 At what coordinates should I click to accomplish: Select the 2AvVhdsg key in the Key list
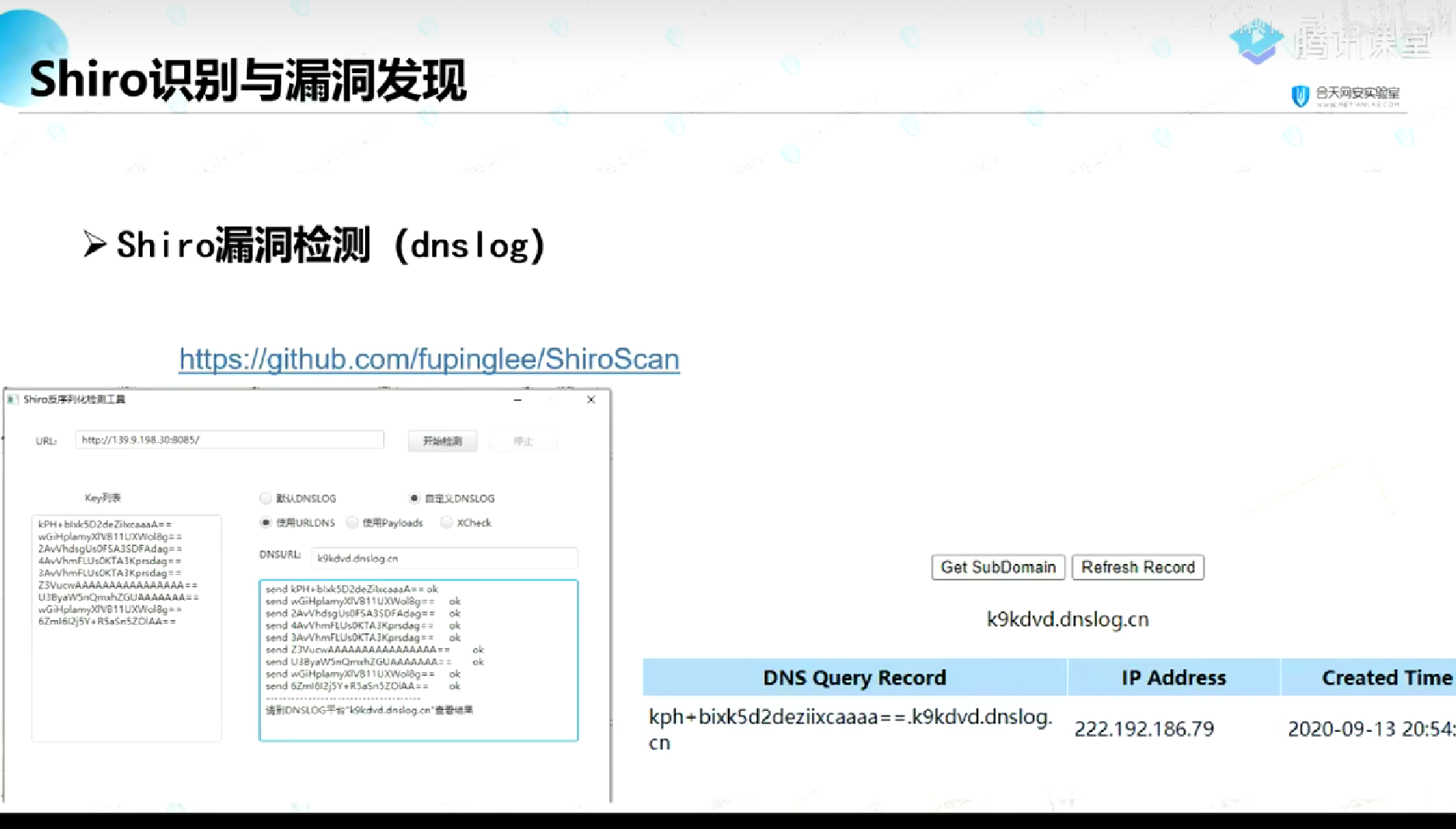click(110, 549)
